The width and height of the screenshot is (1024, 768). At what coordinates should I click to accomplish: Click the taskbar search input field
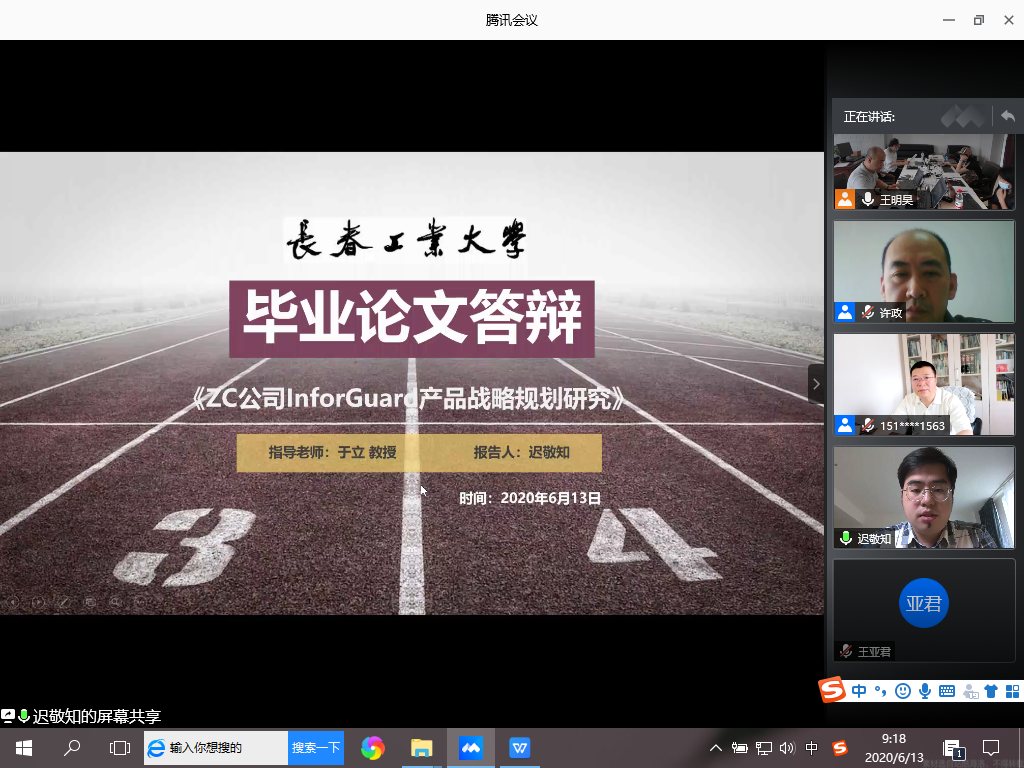click(225, 748)
